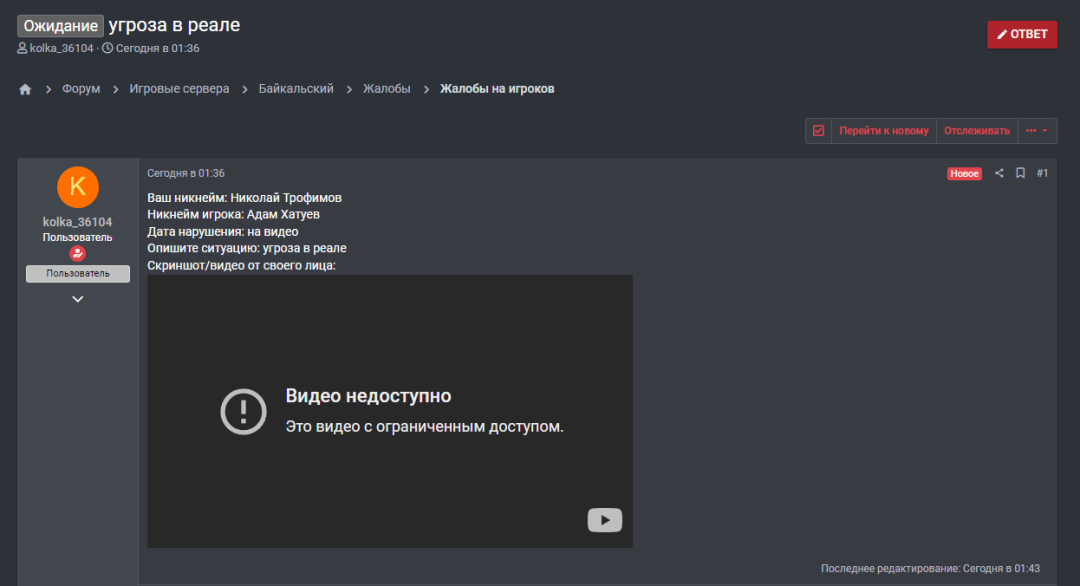Click the Отслеживать button
Screen dimensions: 1080x586
tap(977, 131)
